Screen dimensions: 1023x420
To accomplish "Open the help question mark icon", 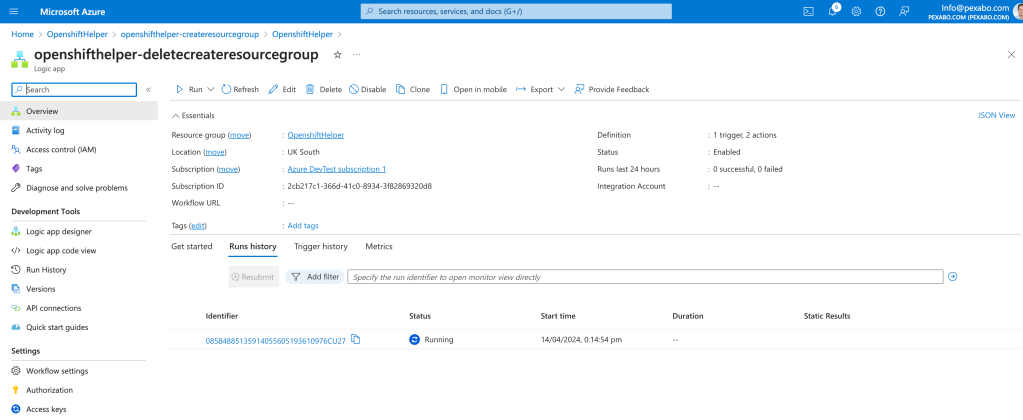I will click(x=880, y=12).
